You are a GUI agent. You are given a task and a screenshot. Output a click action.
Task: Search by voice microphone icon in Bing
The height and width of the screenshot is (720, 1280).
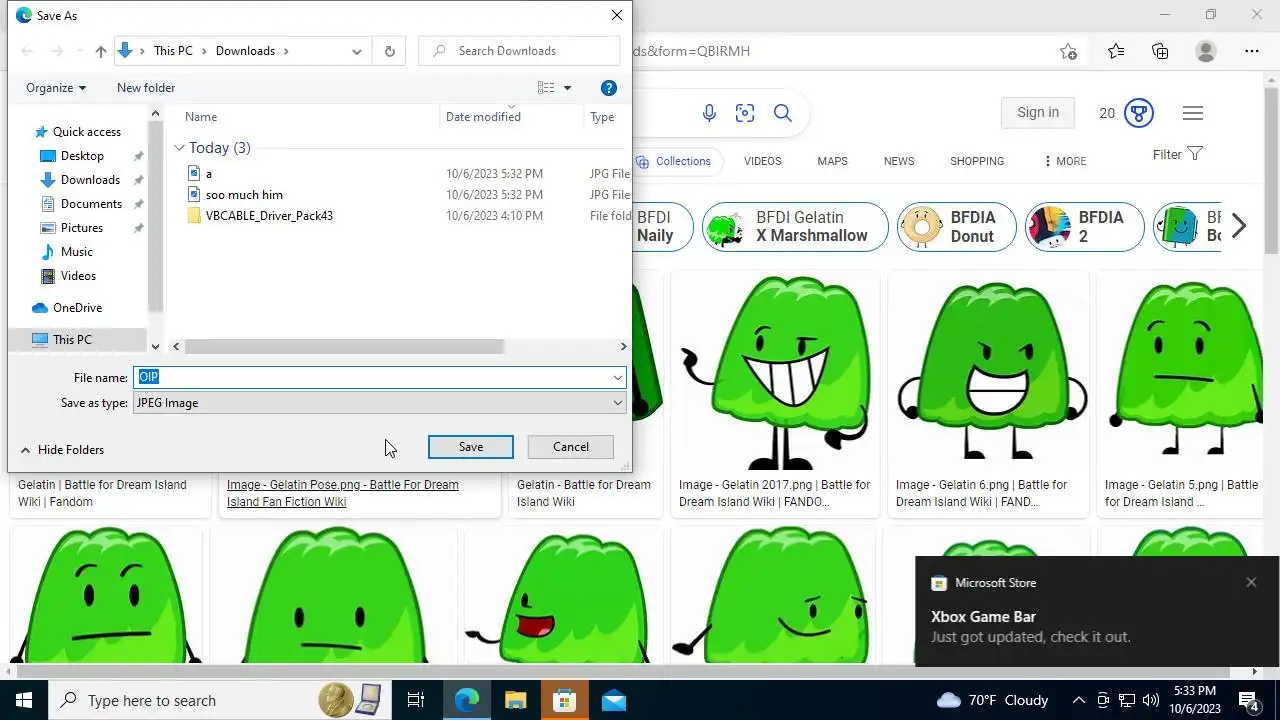(709, 113)
